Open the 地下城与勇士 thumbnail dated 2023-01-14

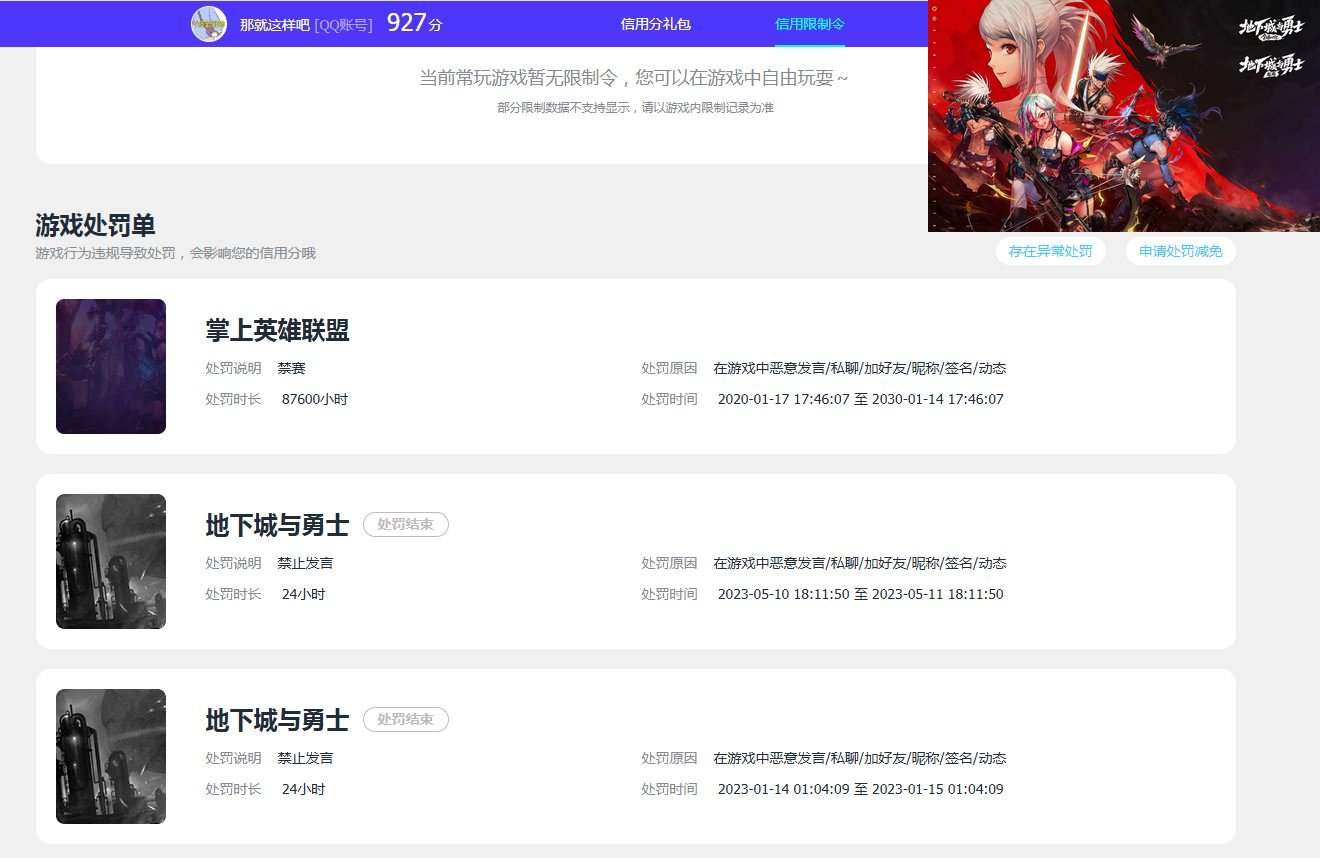111,756
